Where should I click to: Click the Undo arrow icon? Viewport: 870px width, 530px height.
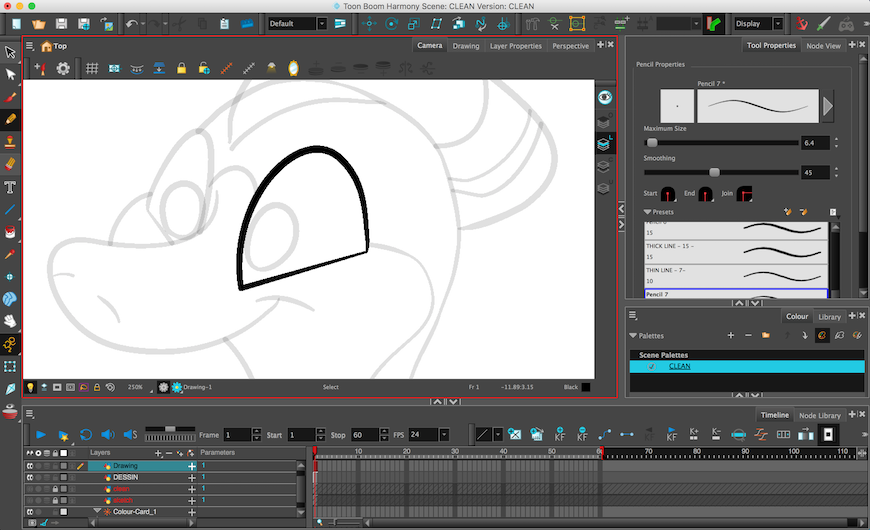(x=131, y=24)
